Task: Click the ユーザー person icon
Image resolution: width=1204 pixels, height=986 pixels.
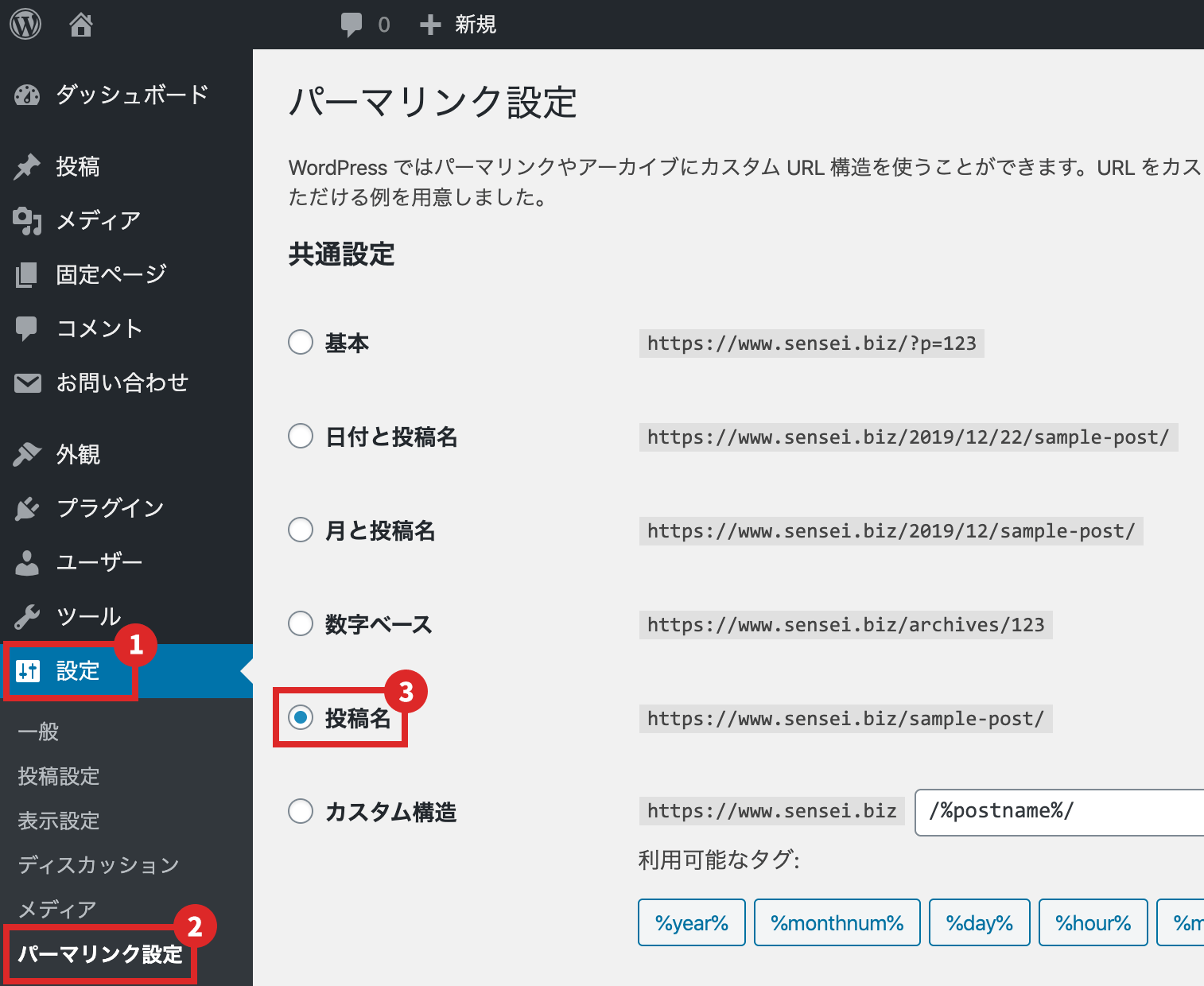Action: pyautogui.click(x=27, y=562)
